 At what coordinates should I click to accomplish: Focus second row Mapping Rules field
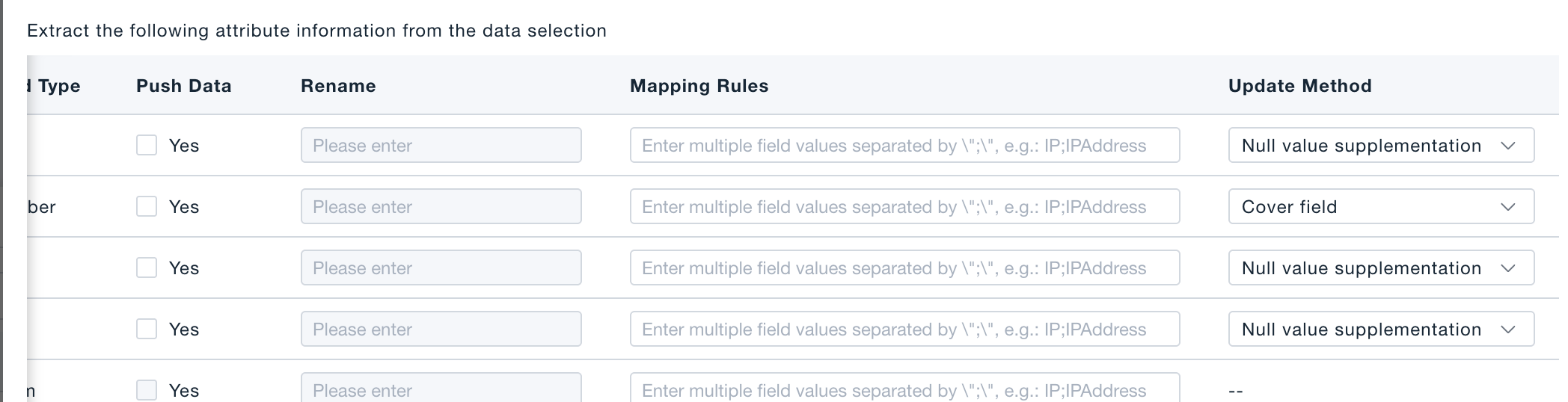tap(904, 206)
